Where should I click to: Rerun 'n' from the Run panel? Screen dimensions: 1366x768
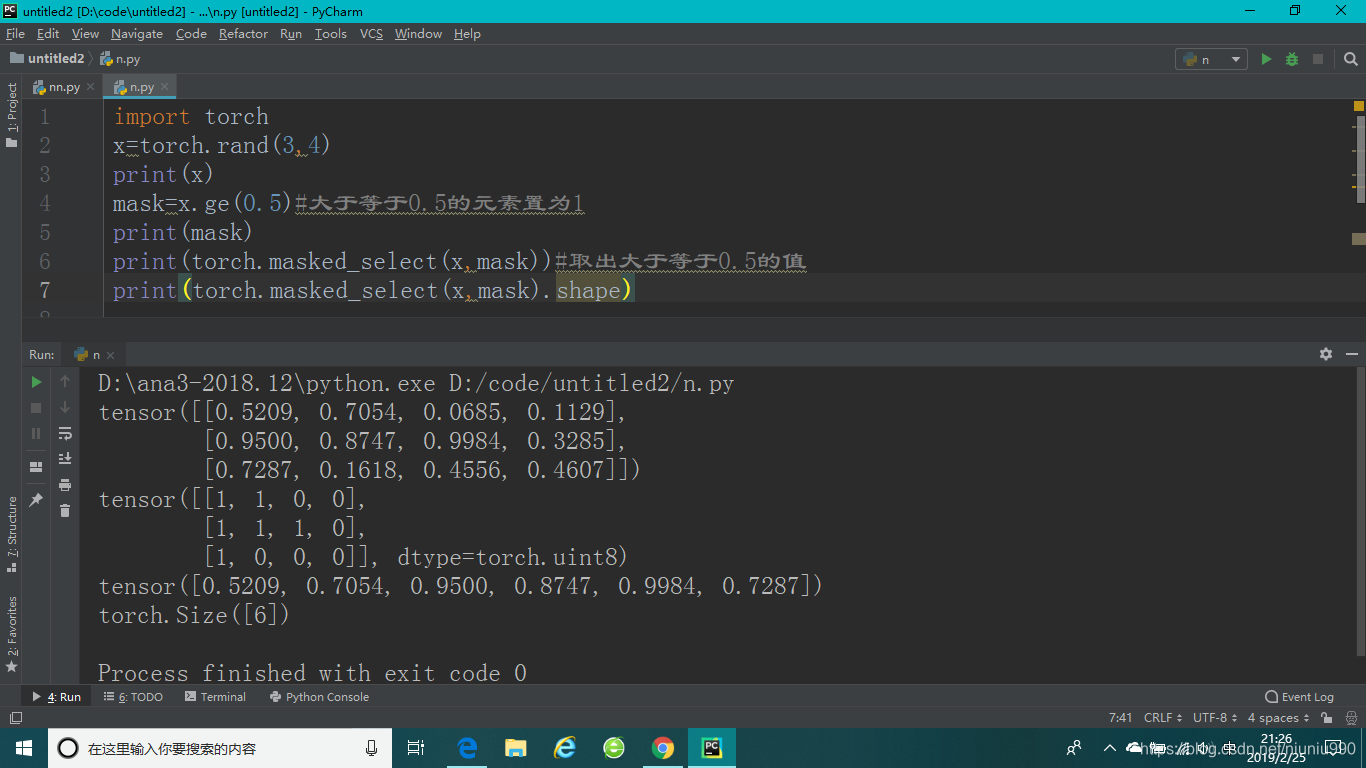point(36,381)
